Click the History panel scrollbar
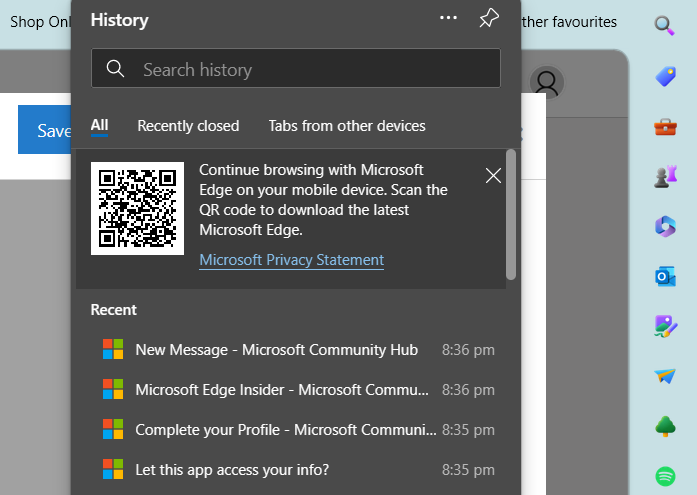Image resolution: width=697 pixels, height=495 pixels. 511,215
